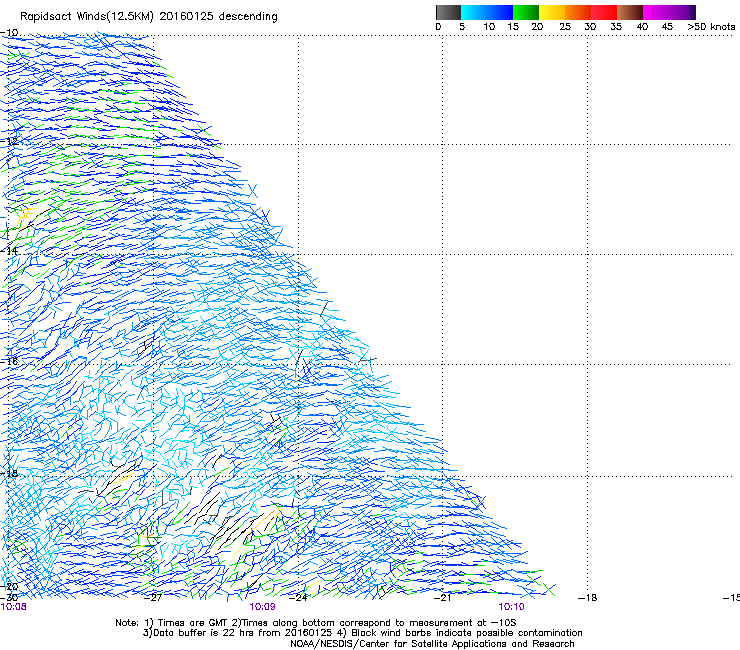Select the gray 0-5 knots color segment

[x=448, y=12]
